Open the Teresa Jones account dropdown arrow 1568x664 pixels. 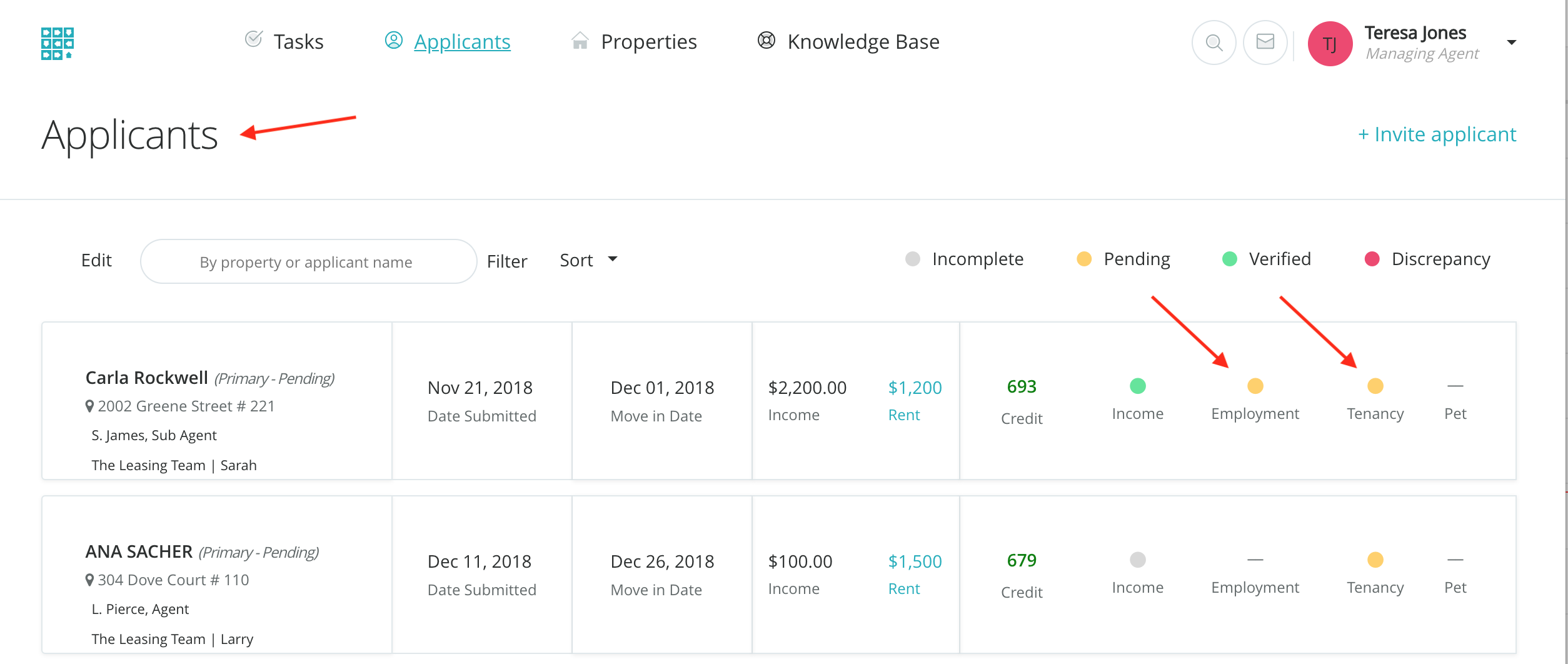pyautogui.click(x=1511, y=43)
